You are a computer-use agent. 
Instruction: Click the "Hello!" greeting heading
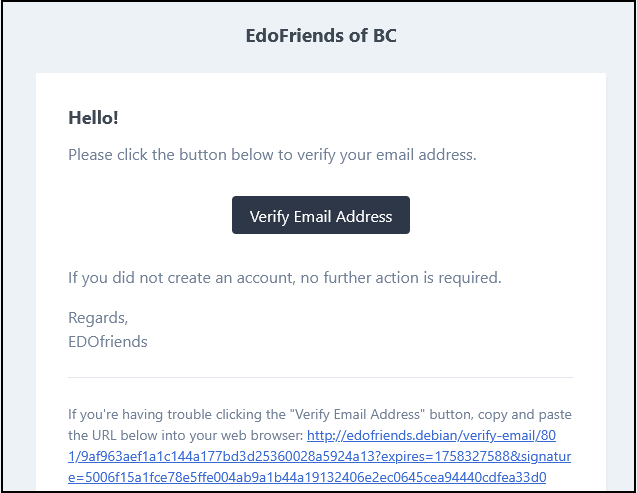pos(93,118)
